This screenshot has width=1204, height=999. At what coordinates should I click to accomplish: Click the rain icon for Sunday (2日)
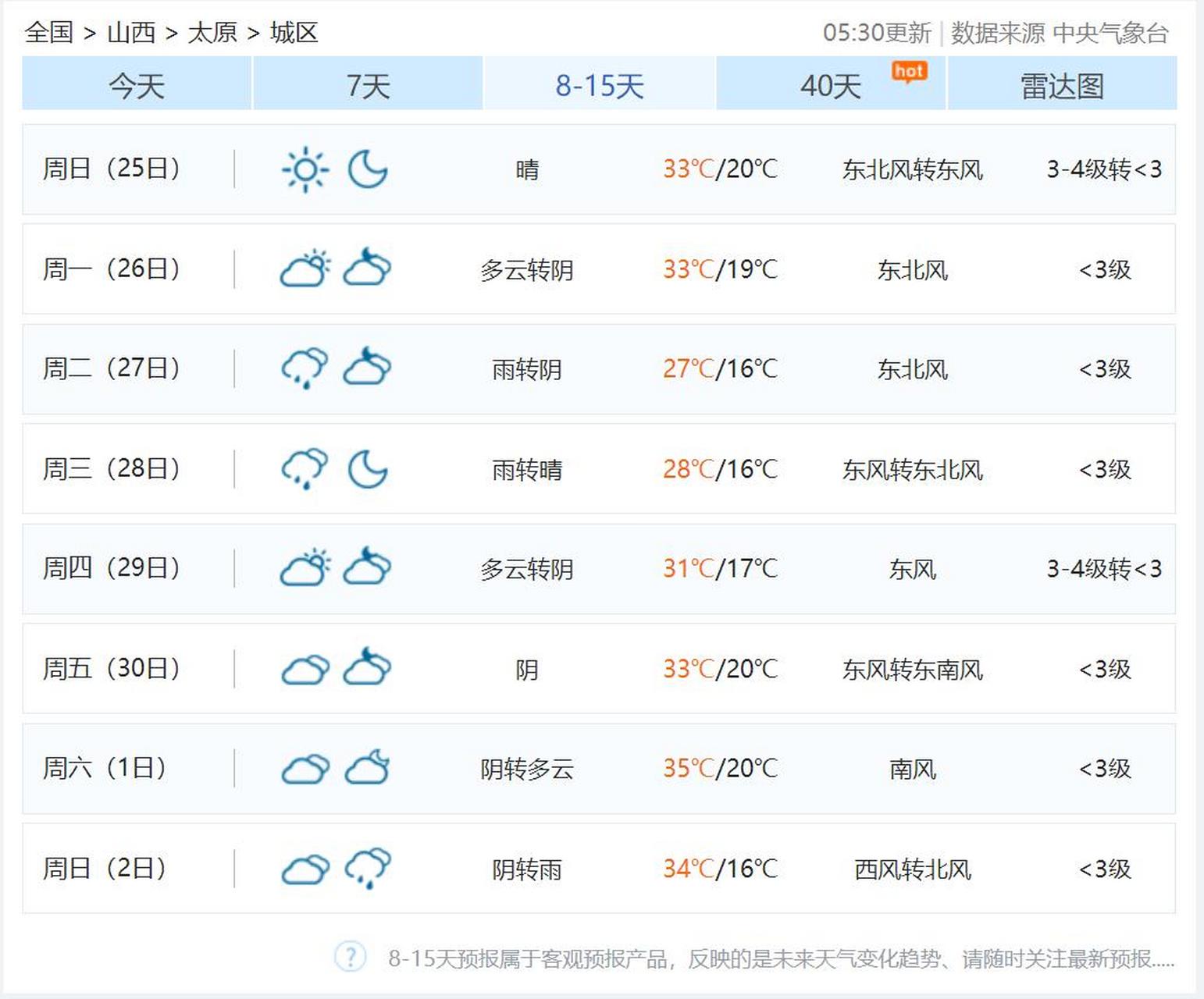366,868
